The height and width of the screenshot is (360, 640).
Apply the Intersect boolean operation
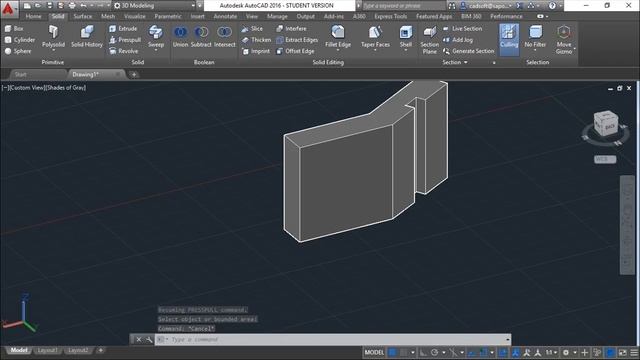point(224,37)
